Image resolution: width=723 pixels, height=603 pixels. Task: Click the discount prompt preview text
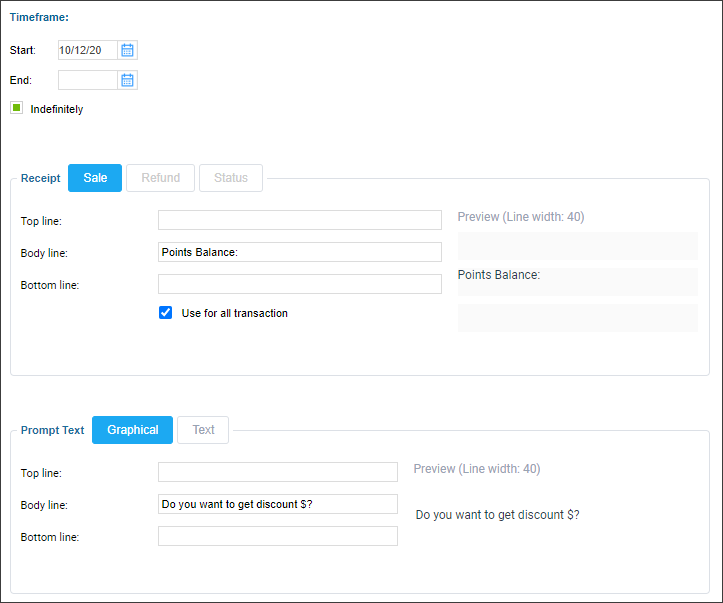tap(498, 514)
